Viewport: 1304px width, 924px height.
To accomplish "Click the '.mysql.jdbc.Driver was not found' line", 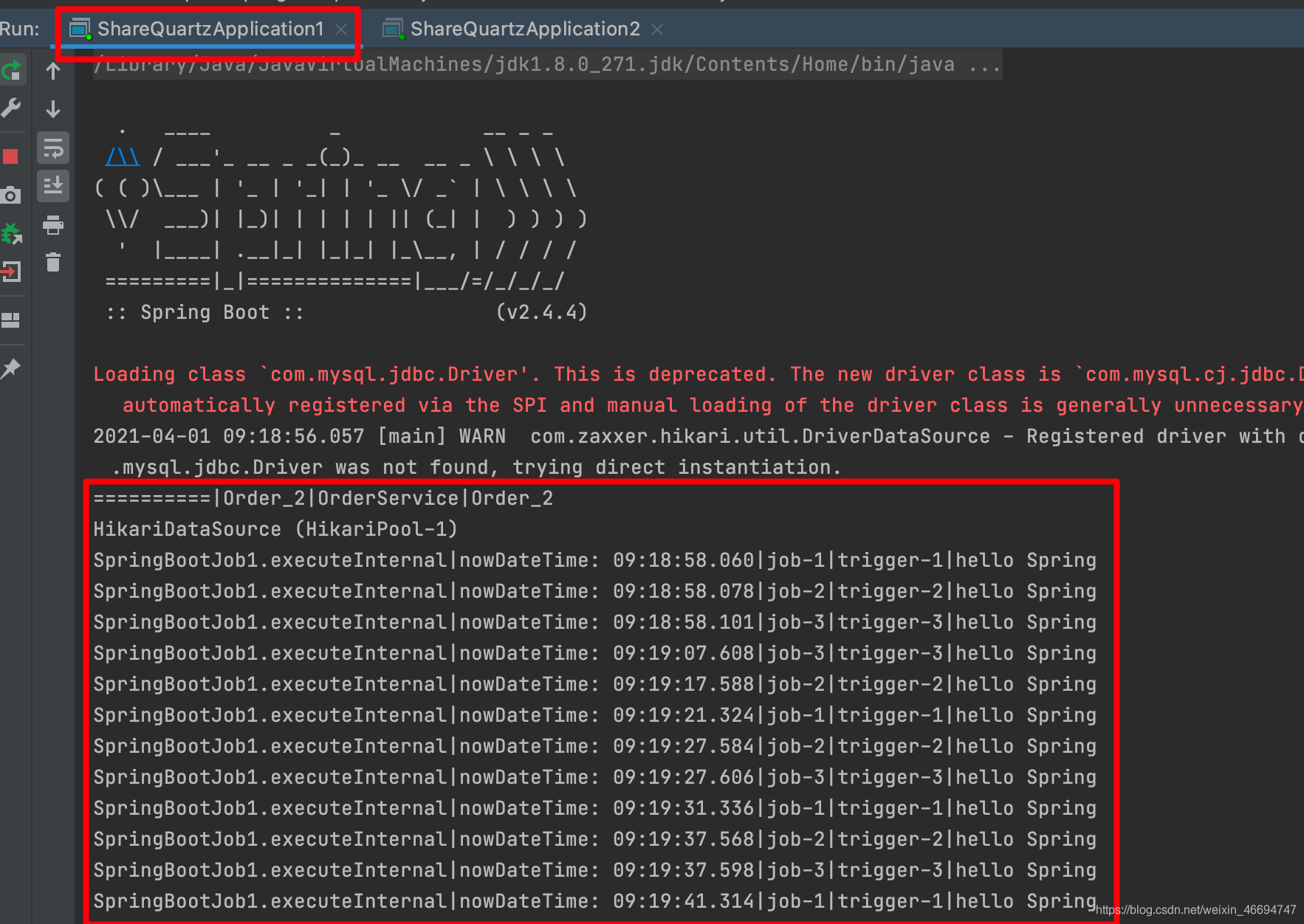I will (476, 467).
